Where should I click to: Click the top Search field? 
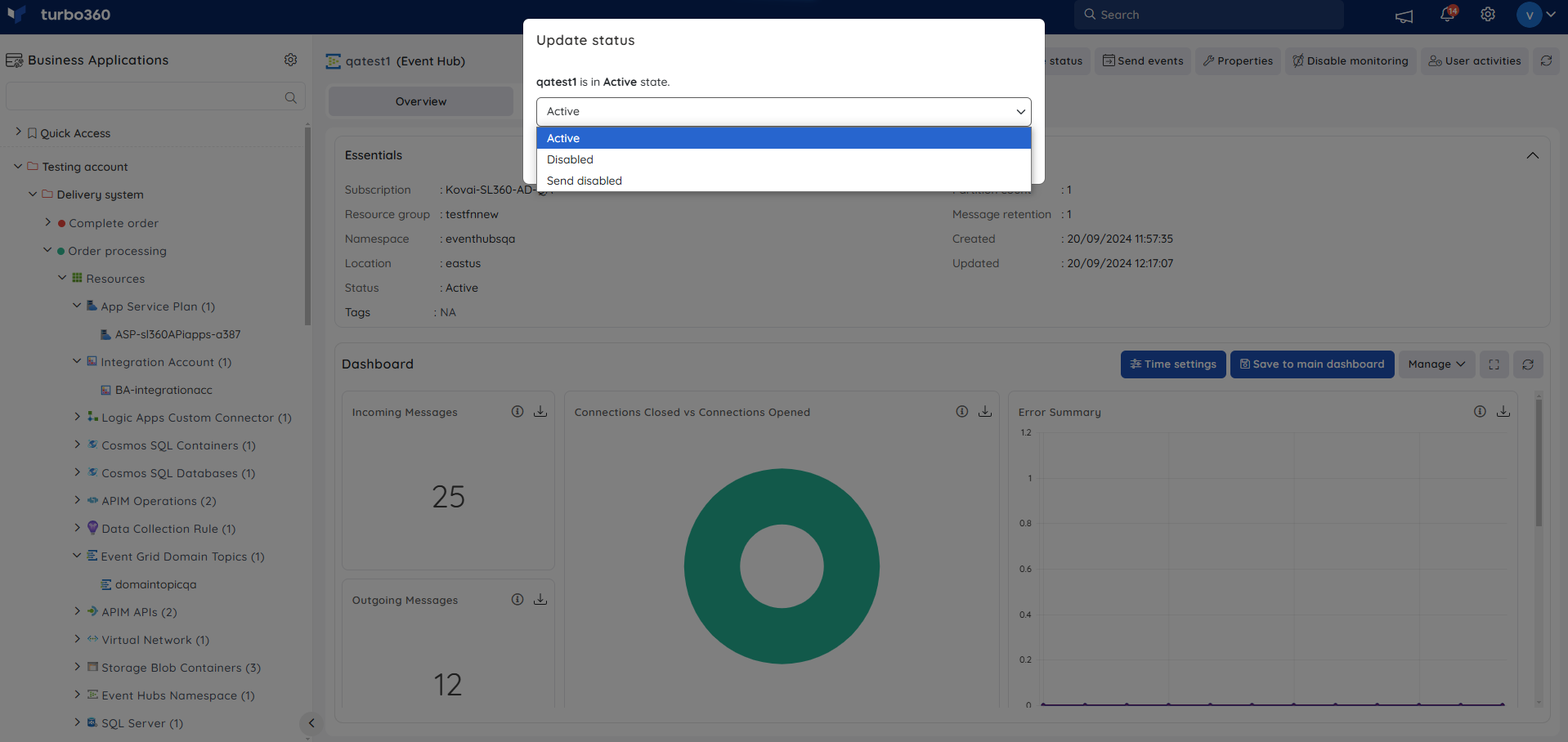pos(1208,15)
